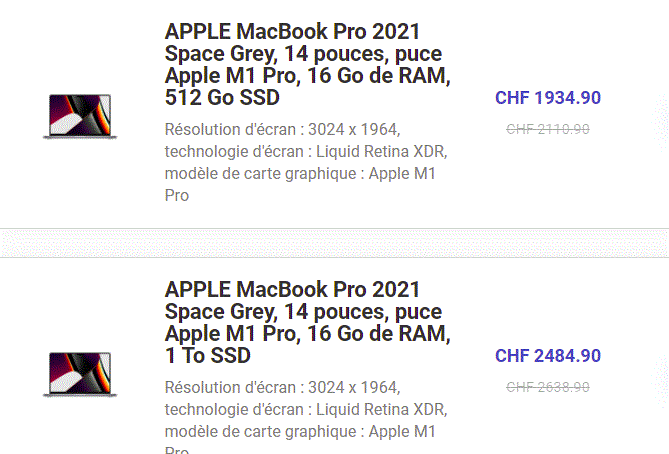Click the first listing's "Space Grey, 14 pouces, puce" line
Image resolution: width=669 pixels, height=454 pixels.
(303, 54)
